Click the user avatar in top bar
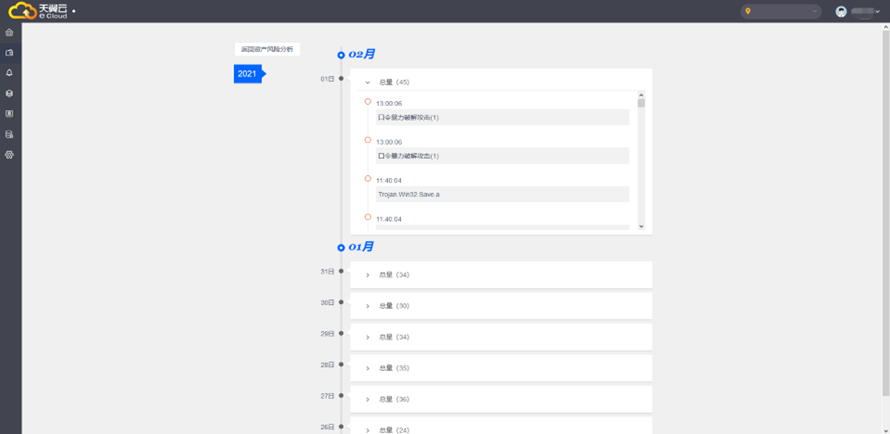The image size is (890, 434). coord(841,12)
